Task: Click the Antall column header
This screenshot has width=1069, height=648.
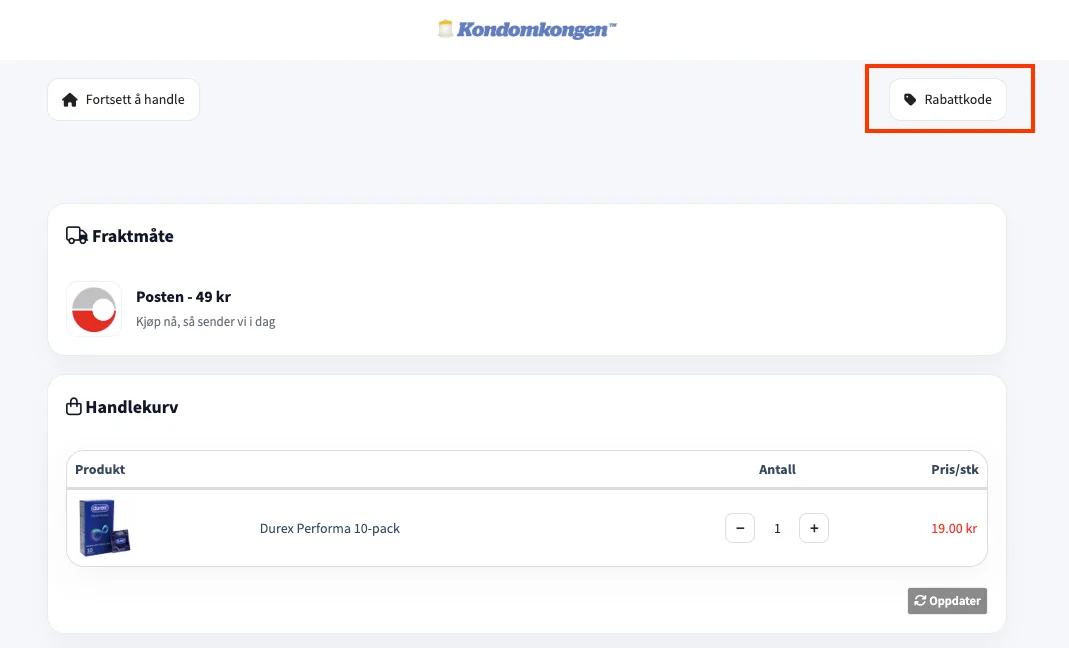Action: pos(777,469)
